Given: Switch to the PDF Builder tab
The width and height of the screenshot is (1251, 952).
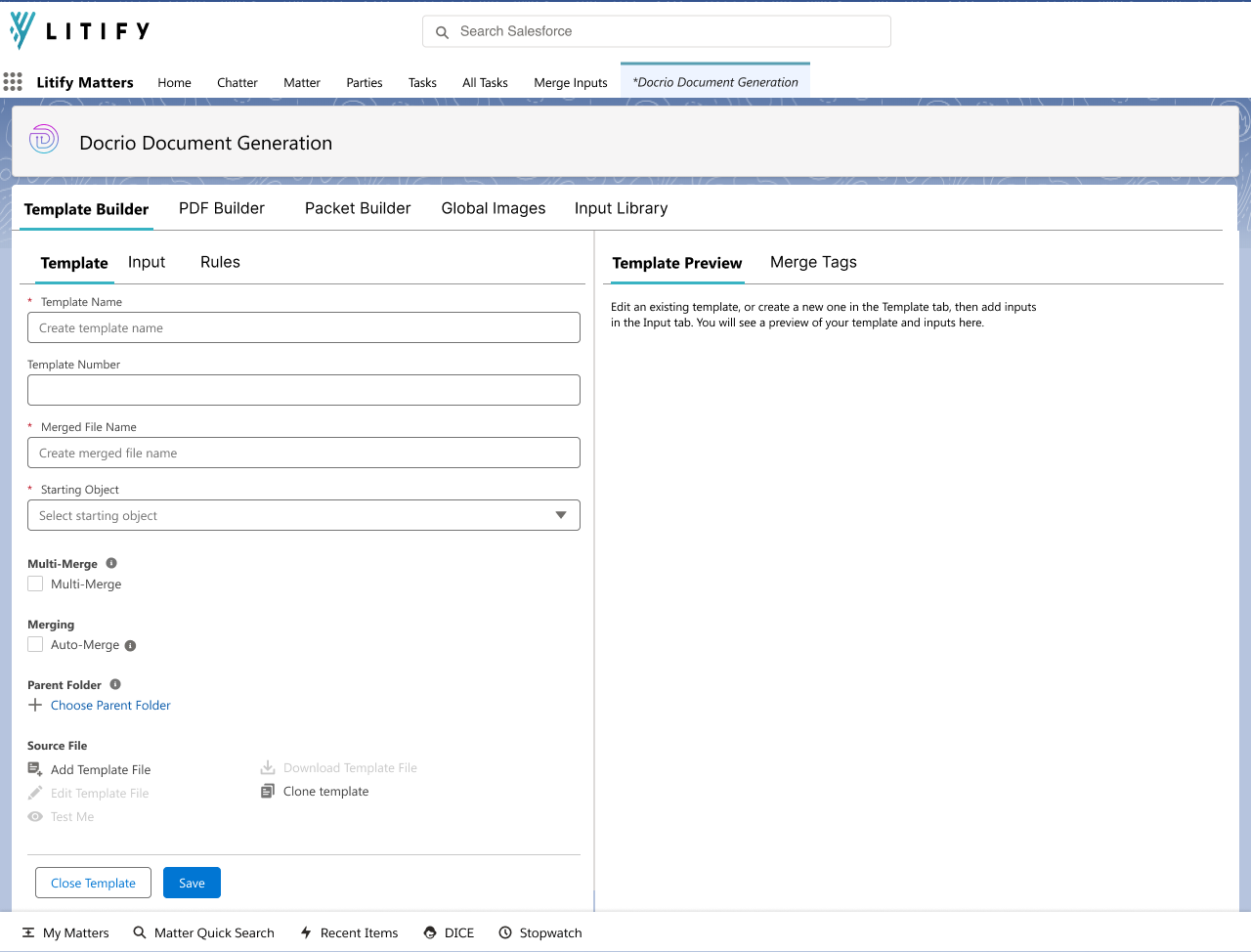Looking at the screenshot, I should click(222, 208).
